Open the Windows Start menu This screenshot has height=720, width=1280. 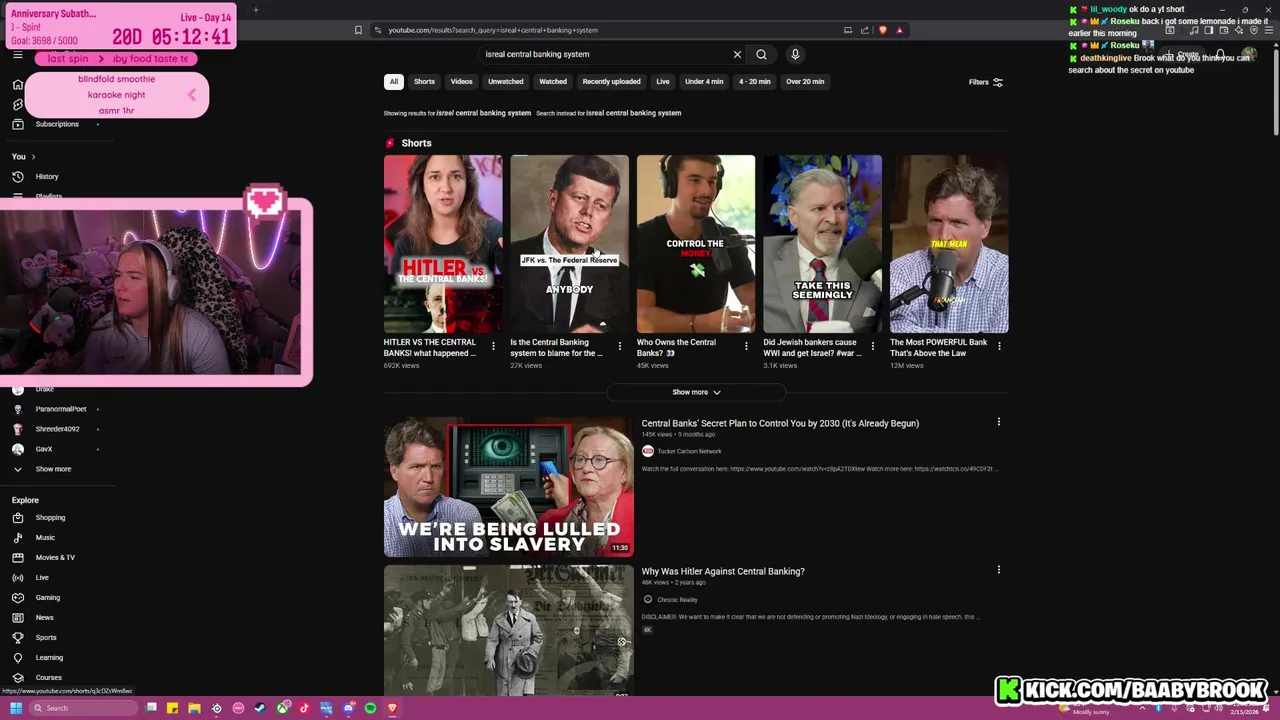[x=16, y=708]
